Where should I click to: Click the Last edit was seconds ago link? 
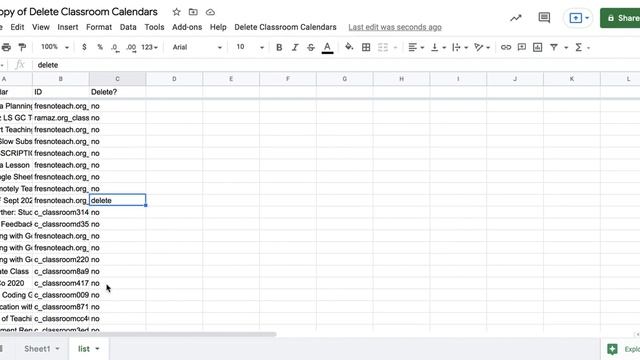pos(395,27)
